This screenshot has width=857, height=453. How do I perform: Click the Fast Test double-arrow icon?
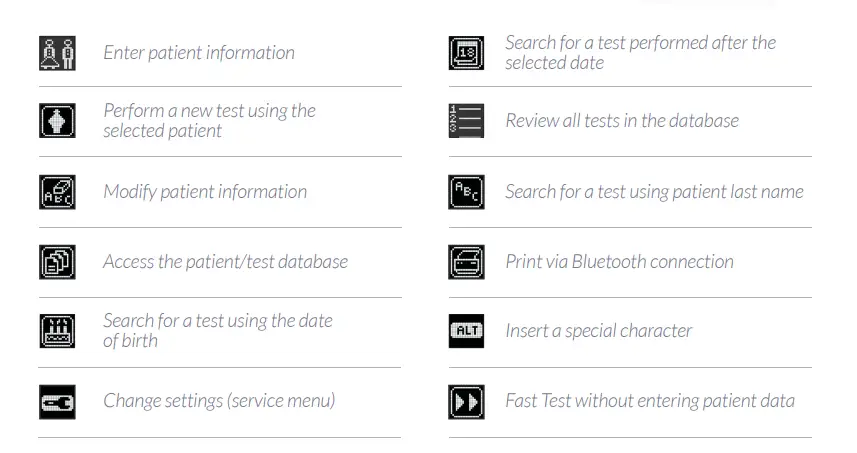tap(466, 401)
